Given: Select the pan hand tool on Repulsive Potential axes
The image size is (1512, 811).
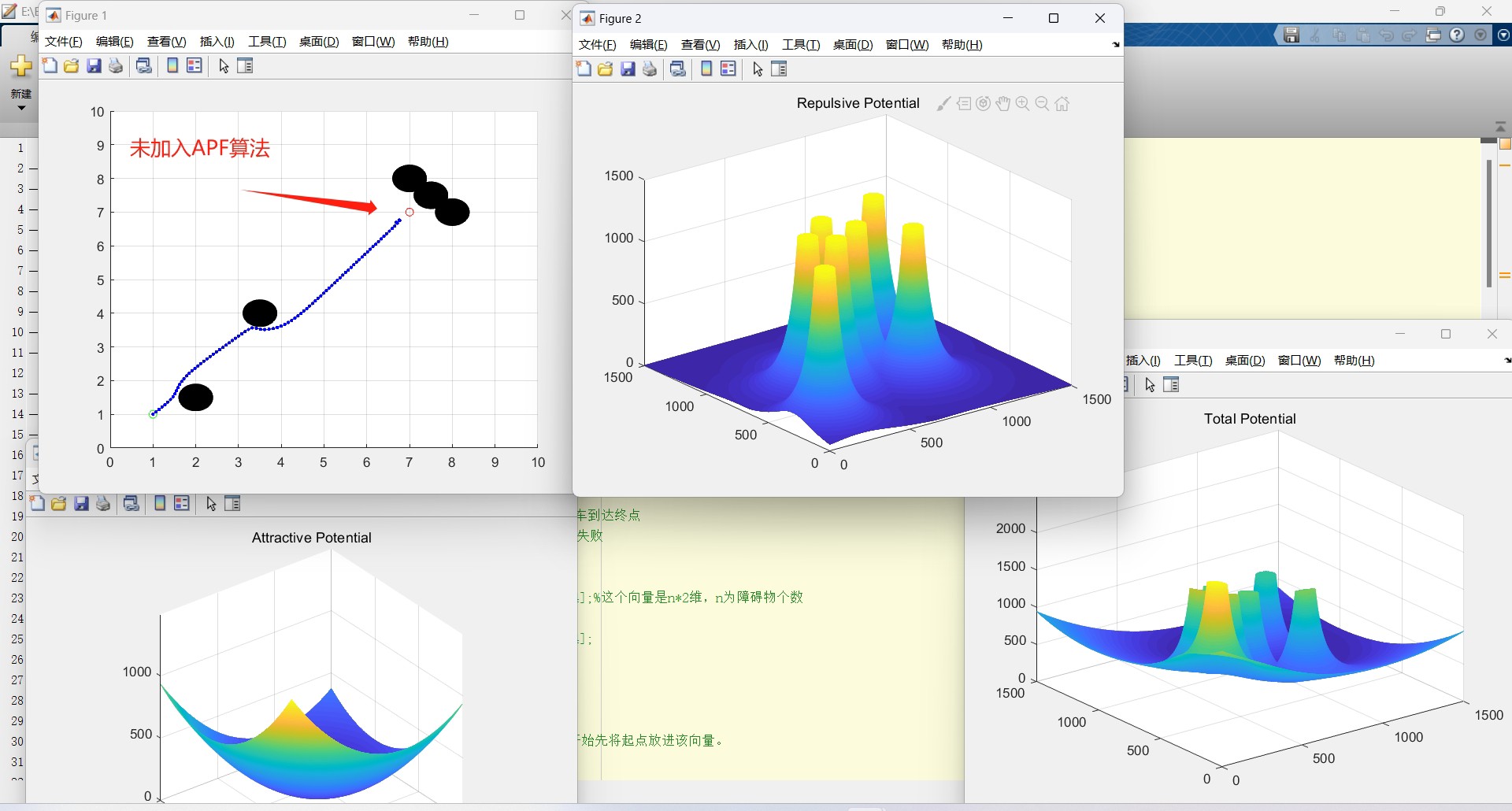Looking at the screenshot, I should (x=1002, y=104).
